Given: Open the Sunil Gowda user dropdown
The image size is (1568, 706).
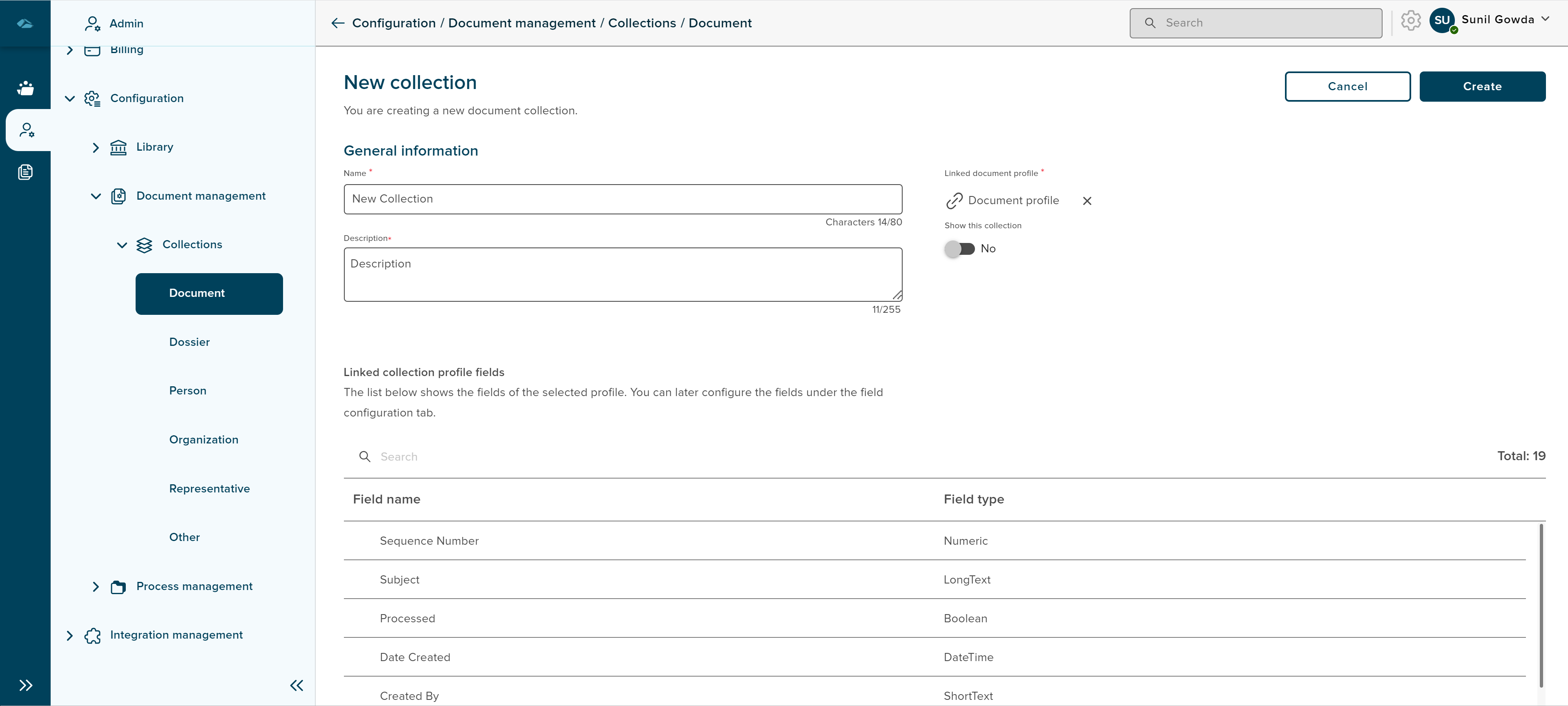Looking at the screenshot, I should (x=1545, y=20).
